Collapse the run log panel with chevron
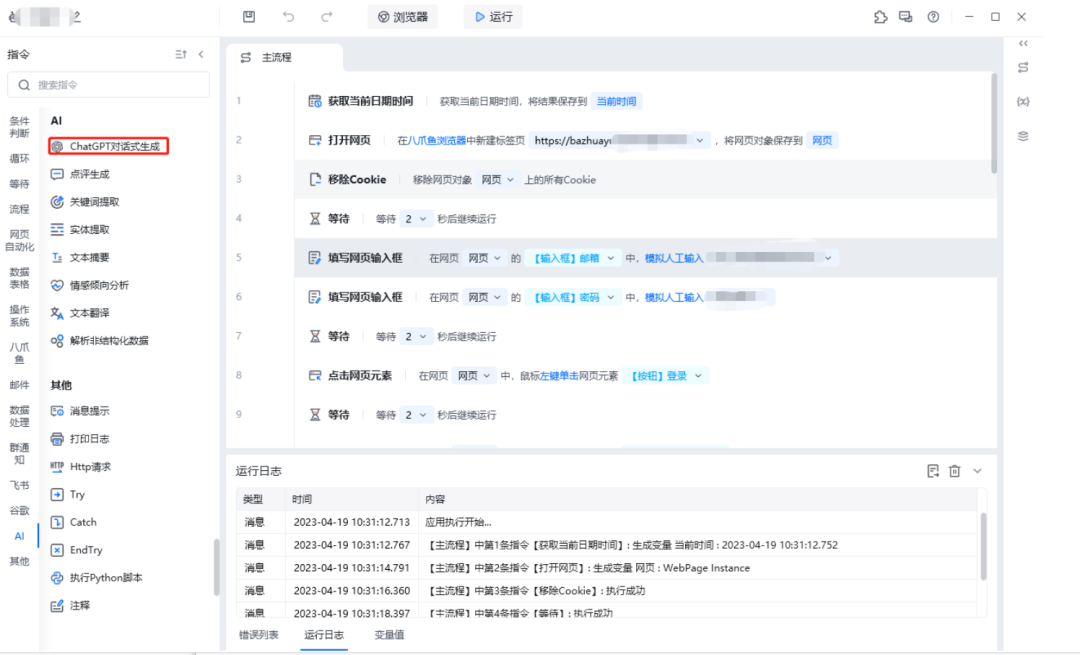 (x=977, y=470)
